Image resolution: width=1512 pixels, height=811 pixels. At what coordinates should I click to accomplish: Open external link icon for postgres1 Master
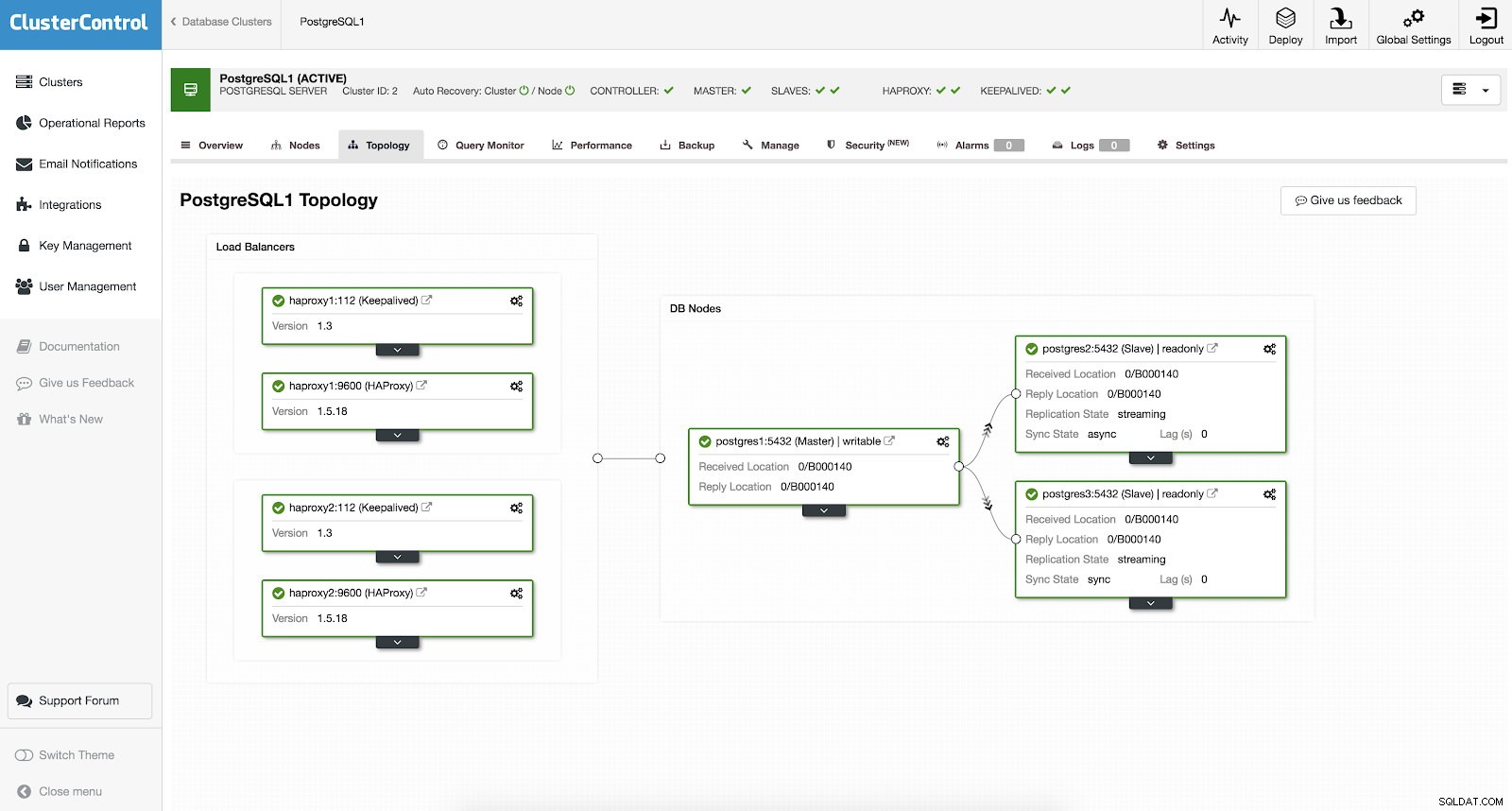[889, 440]
